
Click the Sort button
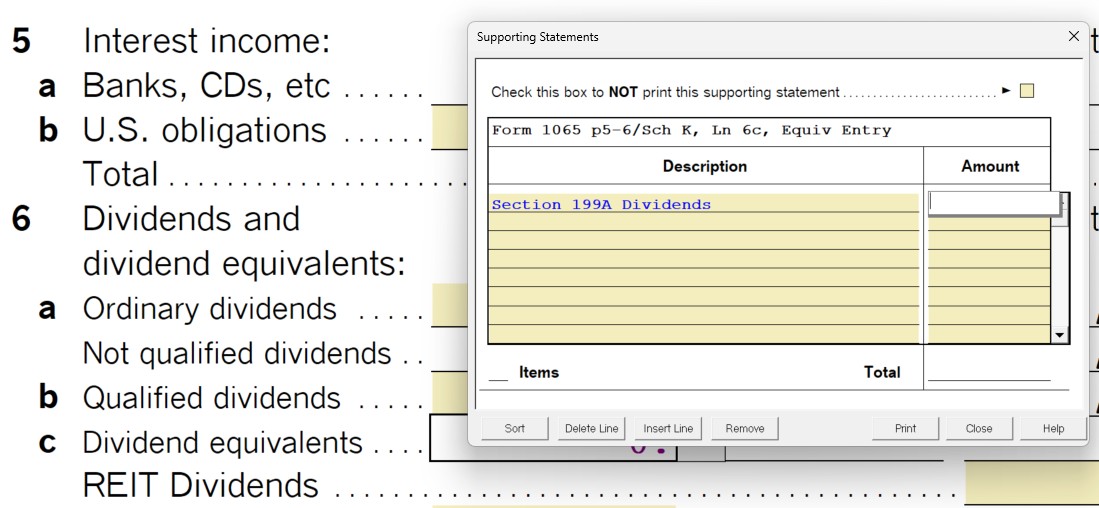514,428
